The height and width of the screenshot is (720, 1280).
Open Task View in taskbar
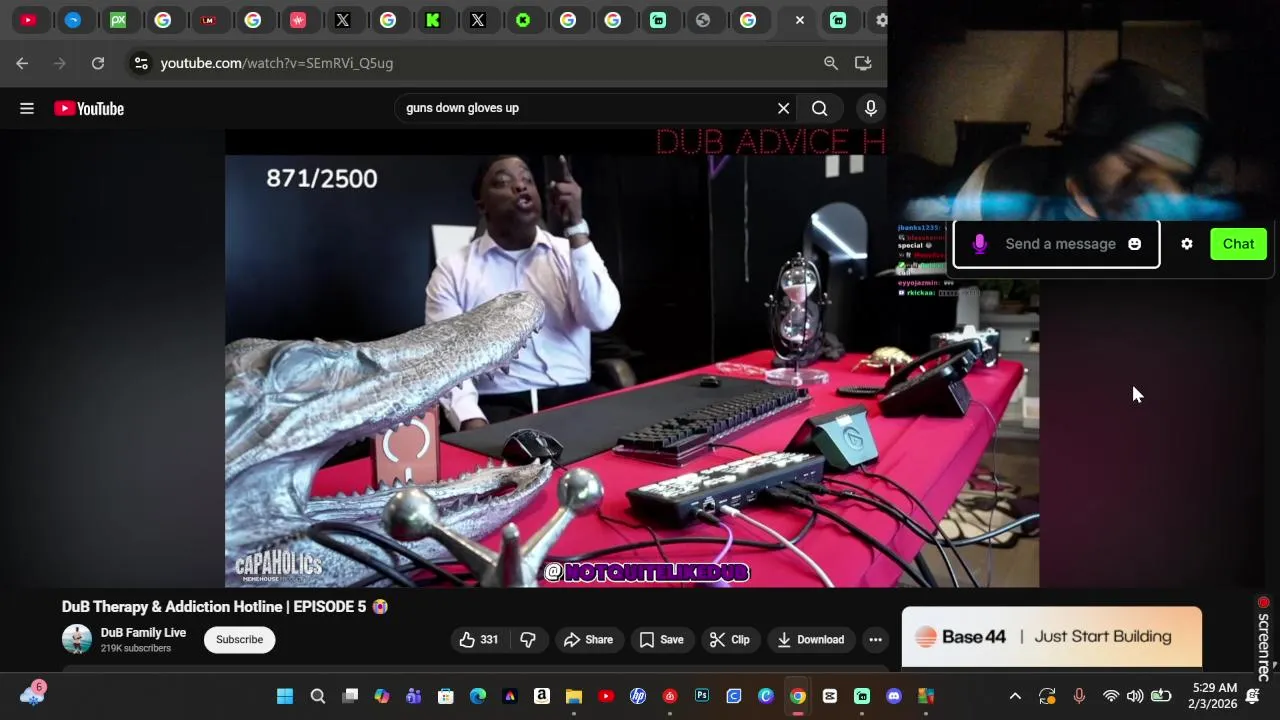point(349,696)
